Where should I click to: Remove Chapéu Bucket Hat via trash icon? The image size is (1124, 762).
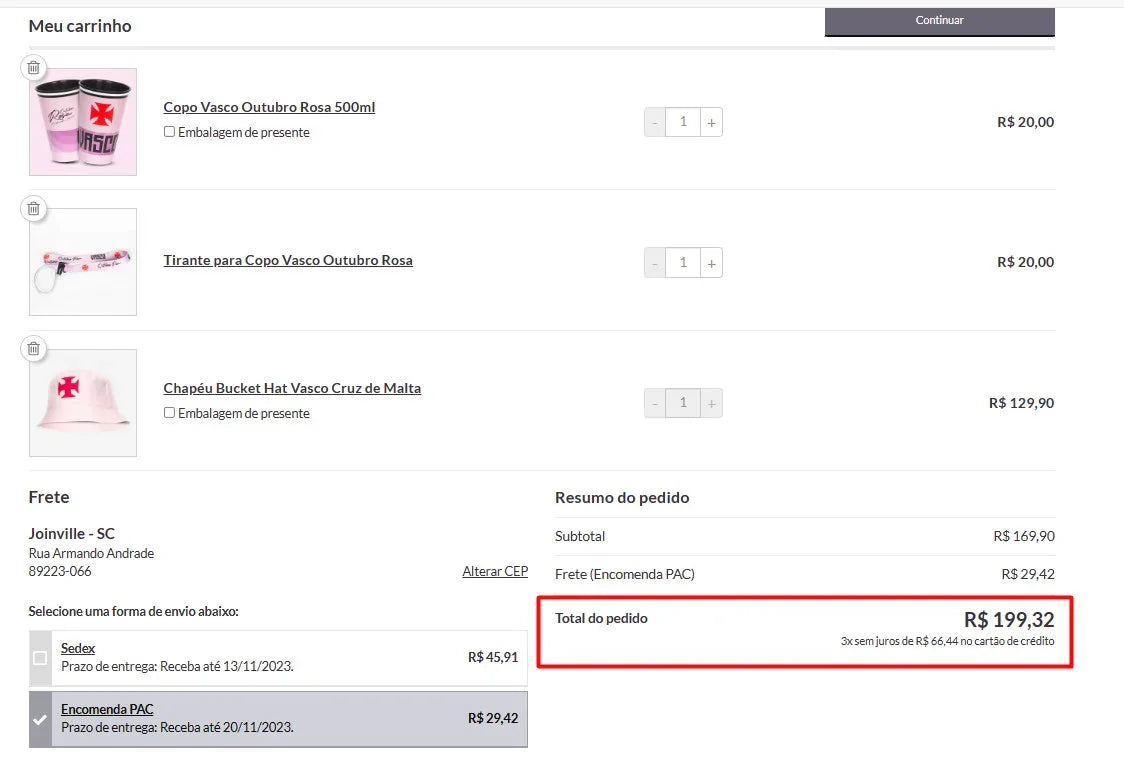(x=34, y=349)
